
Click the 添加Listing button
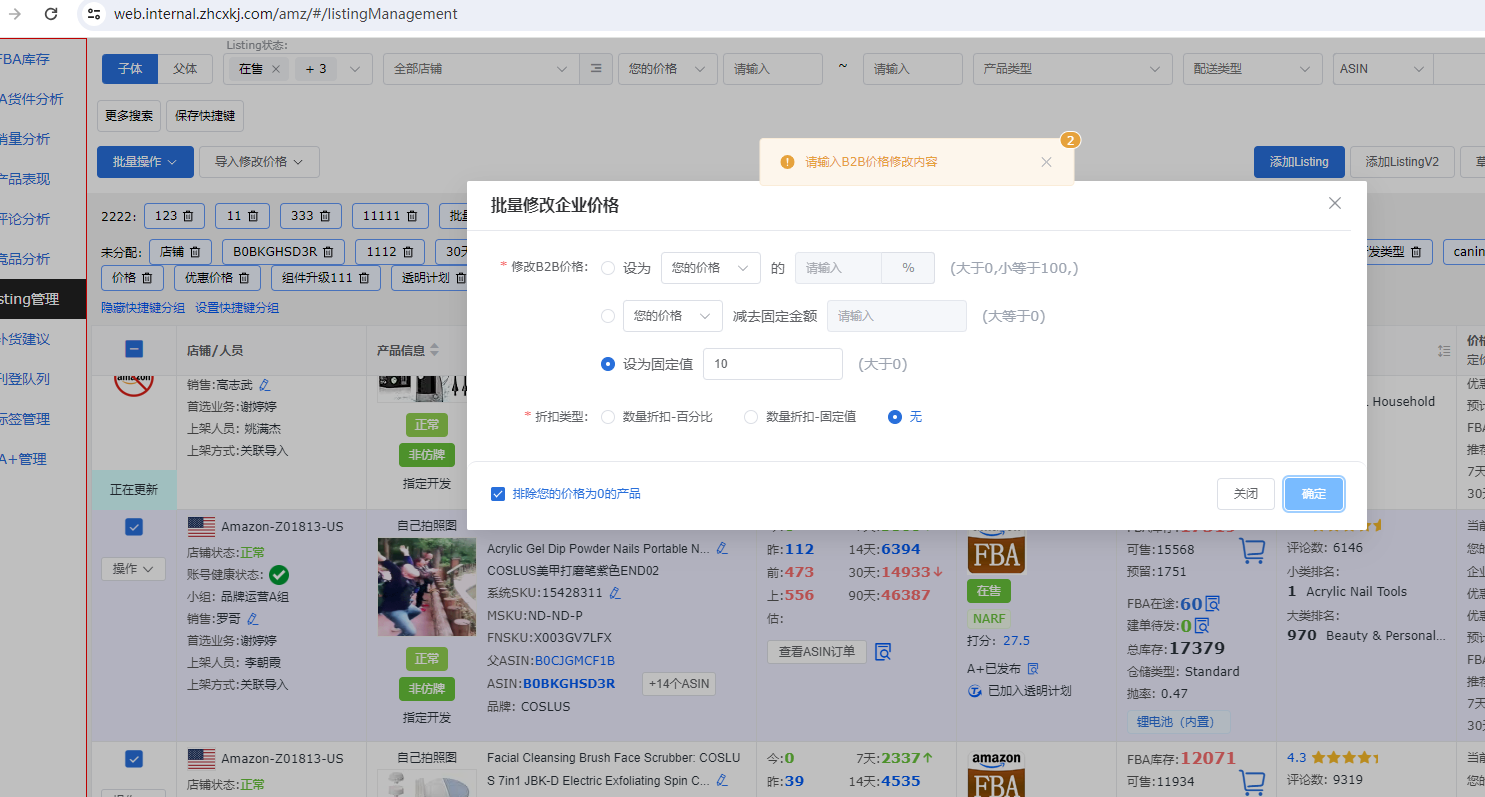pos(1299,162)
